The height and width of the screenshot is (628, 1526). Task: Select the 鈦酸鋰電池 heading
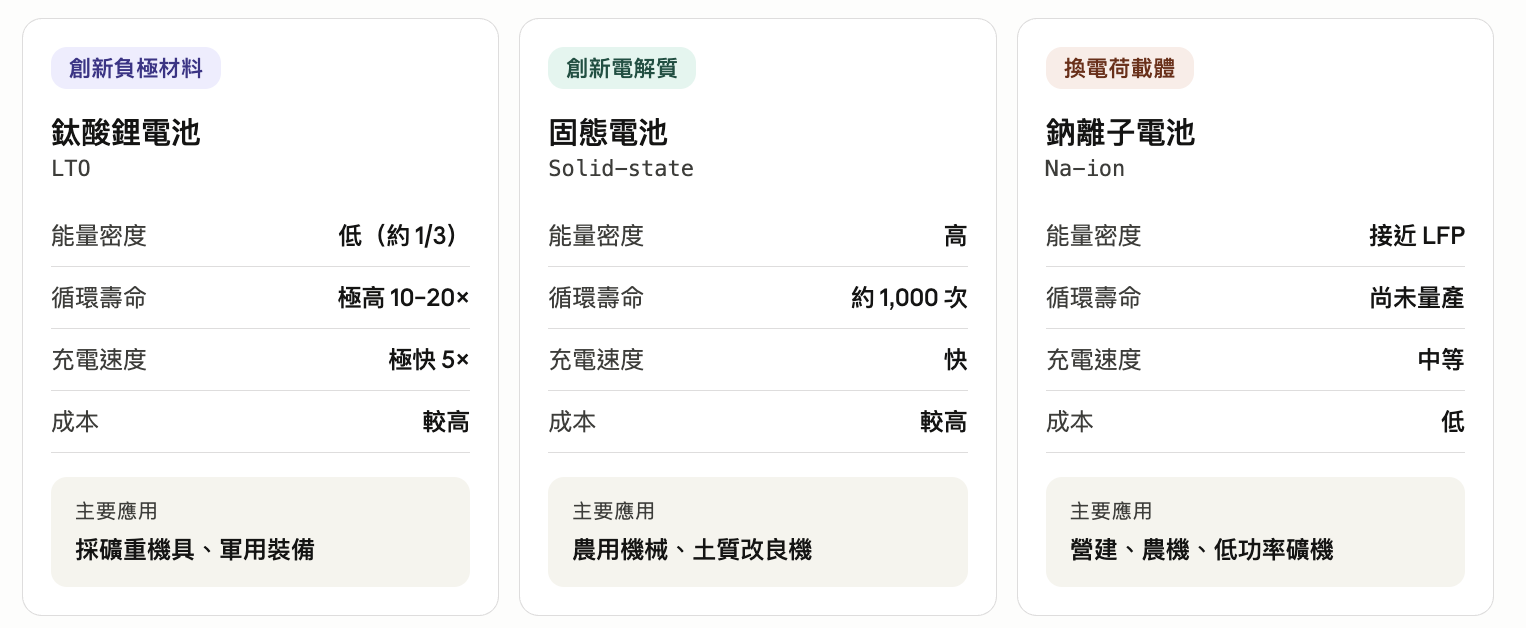coord(126,132)
